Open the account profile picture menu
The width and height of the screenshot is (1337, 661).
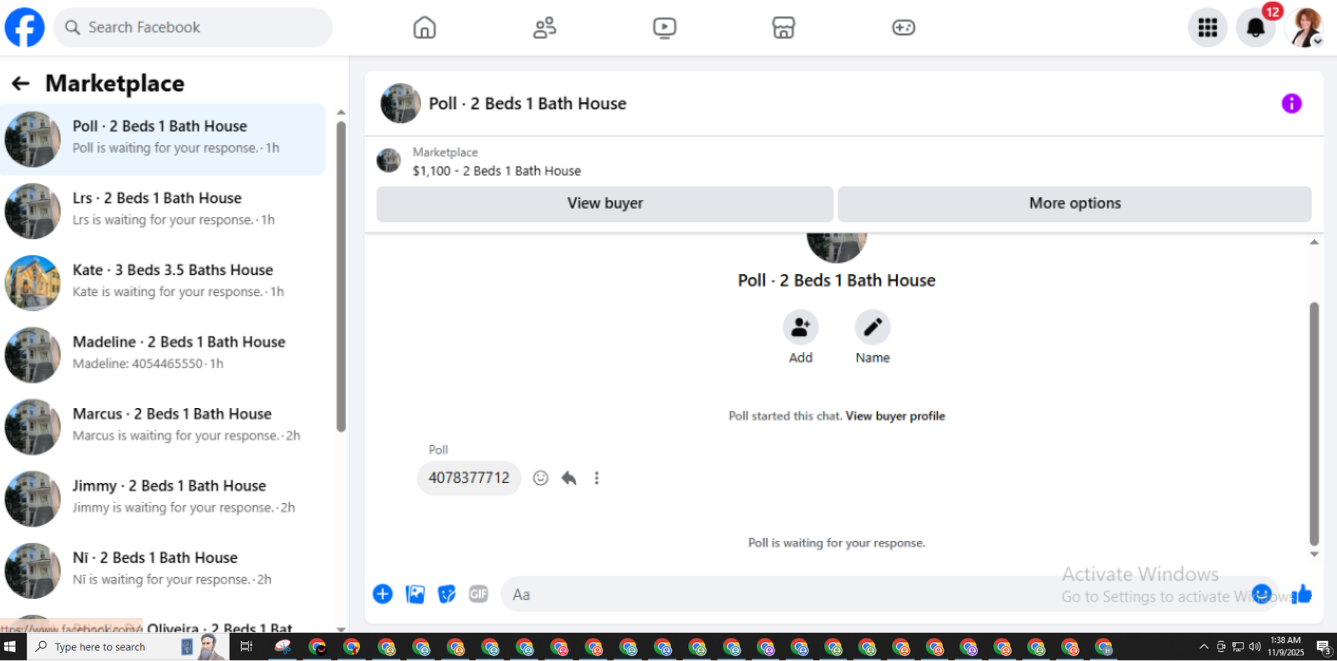pos(1306,28)
